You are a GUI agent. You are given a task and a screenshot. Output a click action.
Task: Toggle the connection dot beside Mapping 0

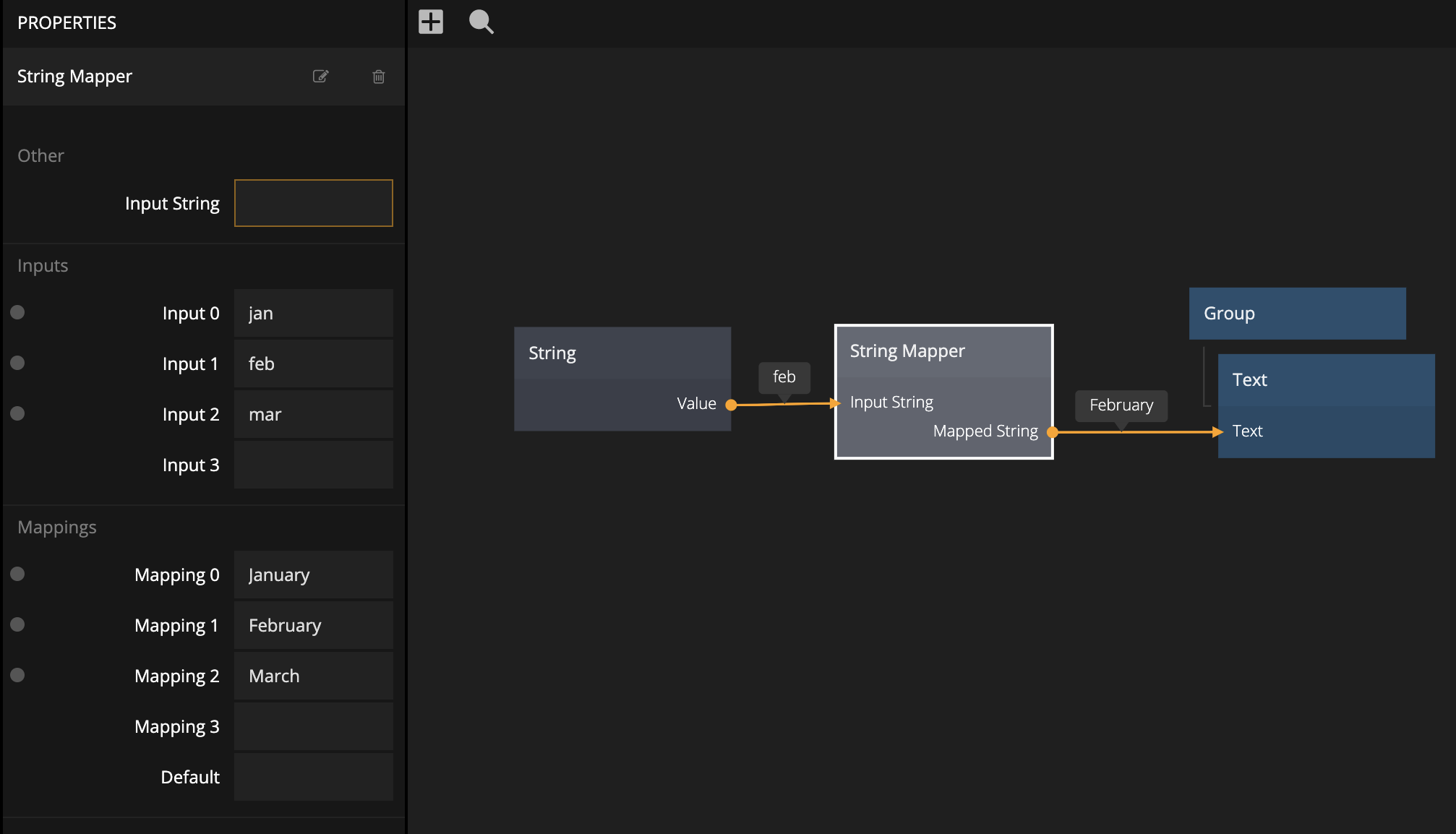pyautogui.click(x=18, y=574)
